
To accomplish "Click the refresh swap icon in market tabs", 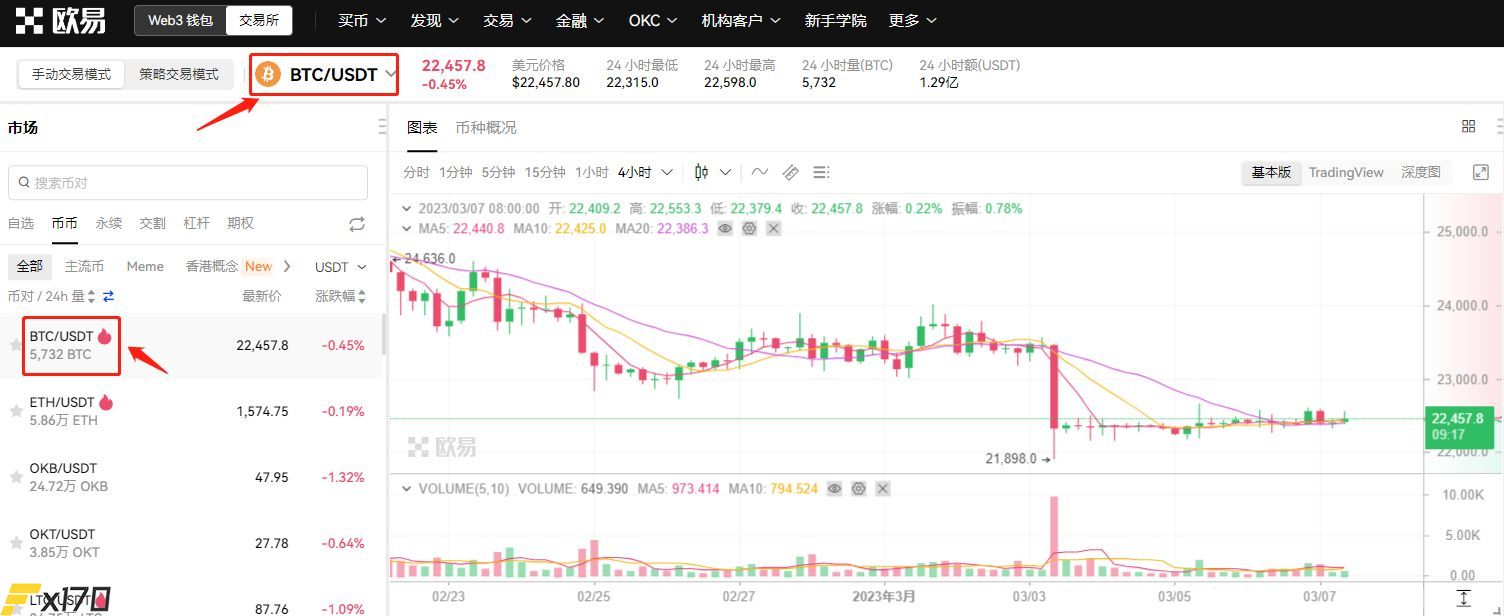I will (357, 224).
